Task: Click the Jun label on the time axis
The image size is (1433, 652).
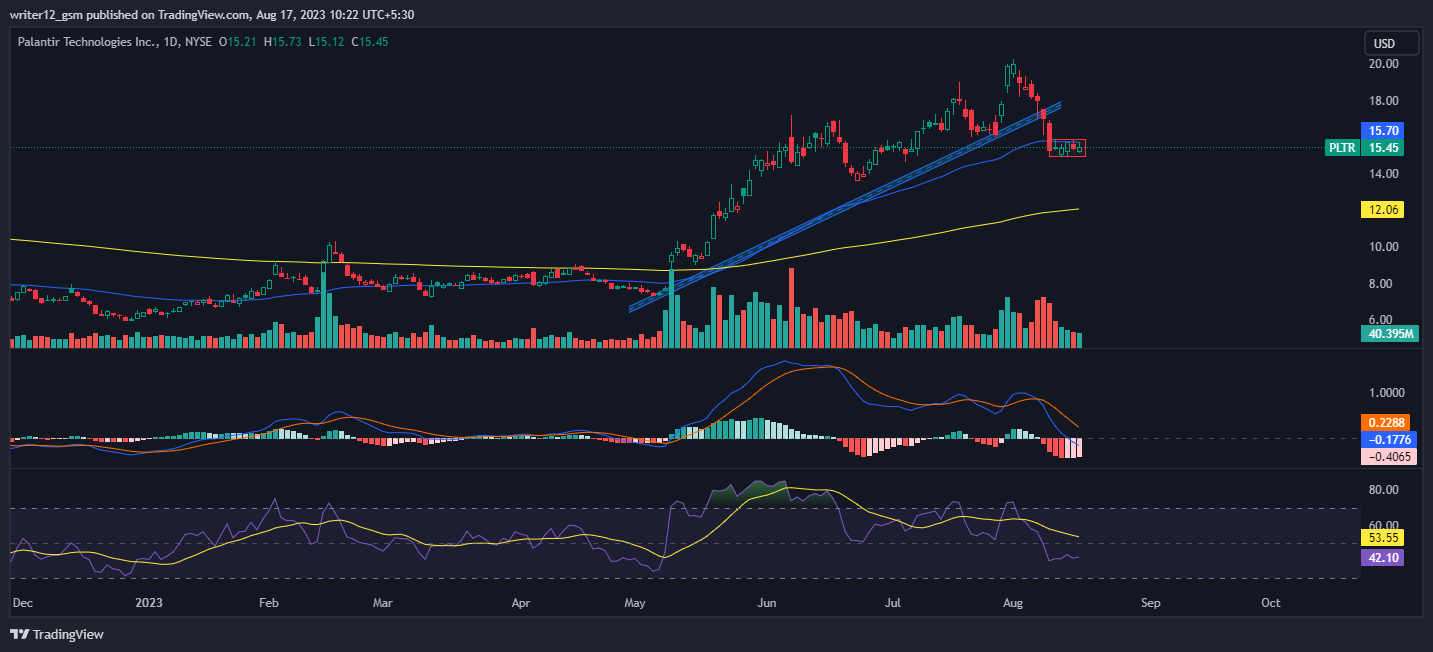Action: 767,603
